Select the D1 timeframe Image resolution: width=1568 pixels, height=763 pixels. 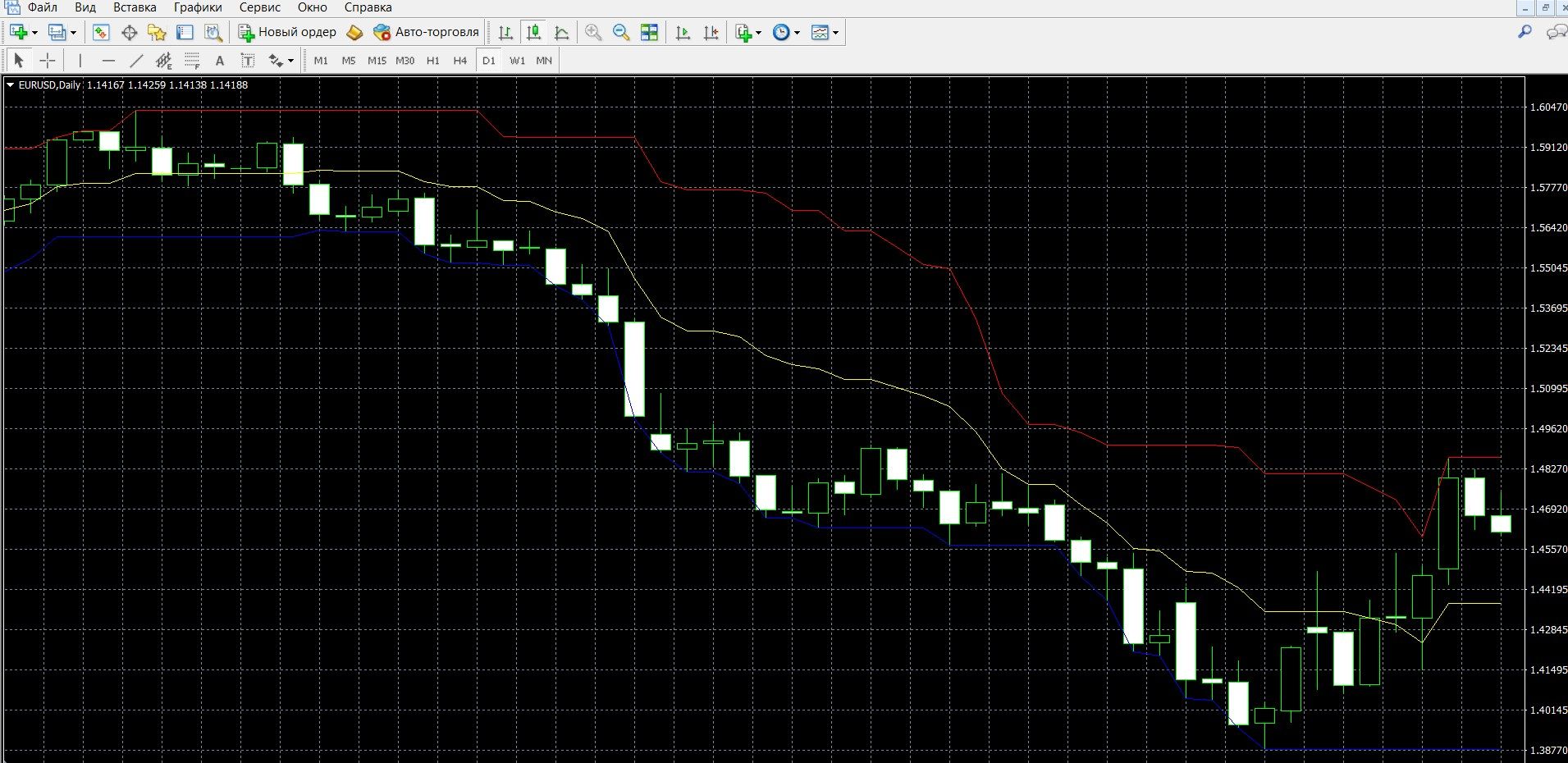point(489,61)
